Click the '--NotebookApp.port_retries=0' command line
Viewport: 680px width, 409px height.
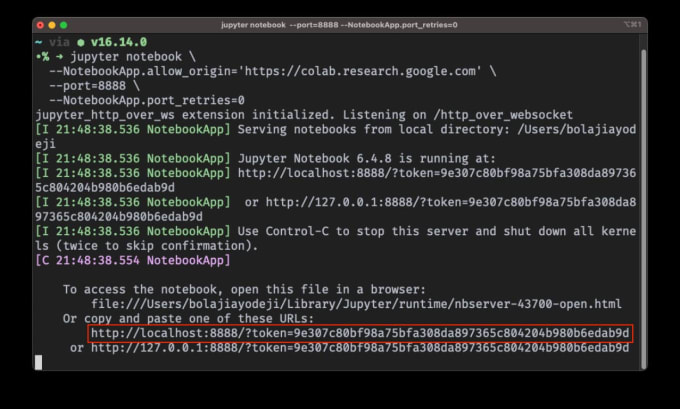[147, 100]
